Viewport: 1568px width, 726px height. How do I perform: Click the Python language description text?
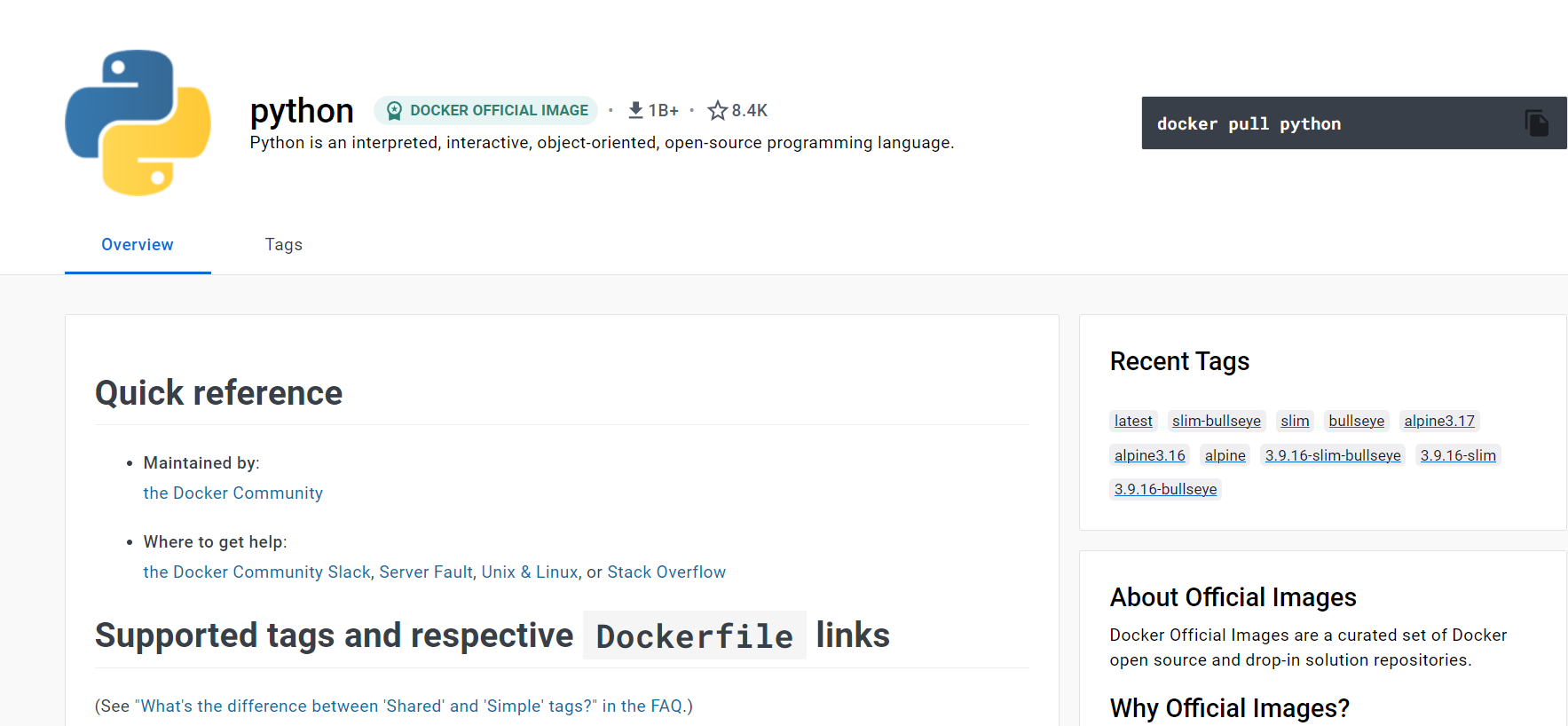point(602,143)
